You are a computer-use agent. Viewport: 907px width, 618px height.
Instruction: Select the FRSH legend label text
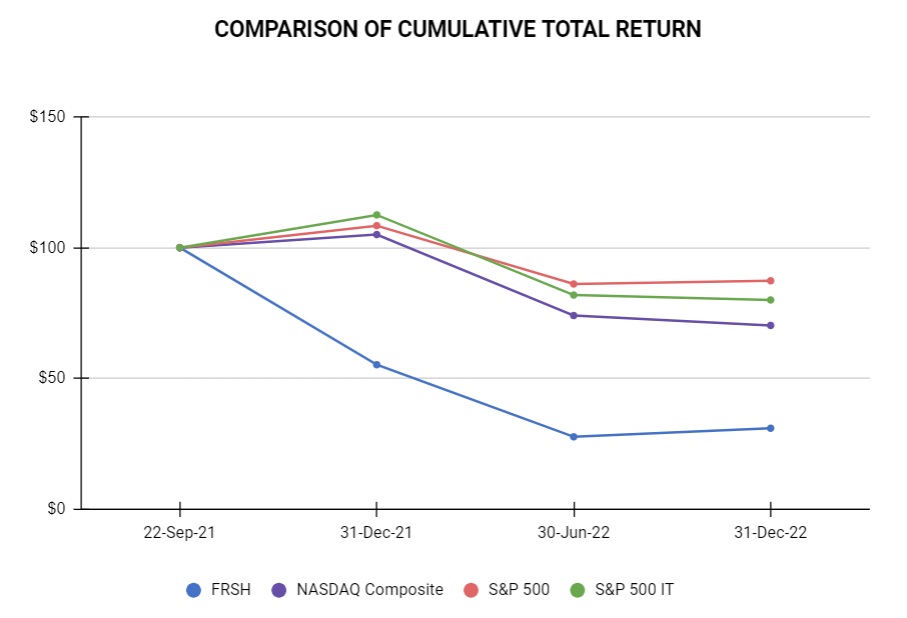229,590
